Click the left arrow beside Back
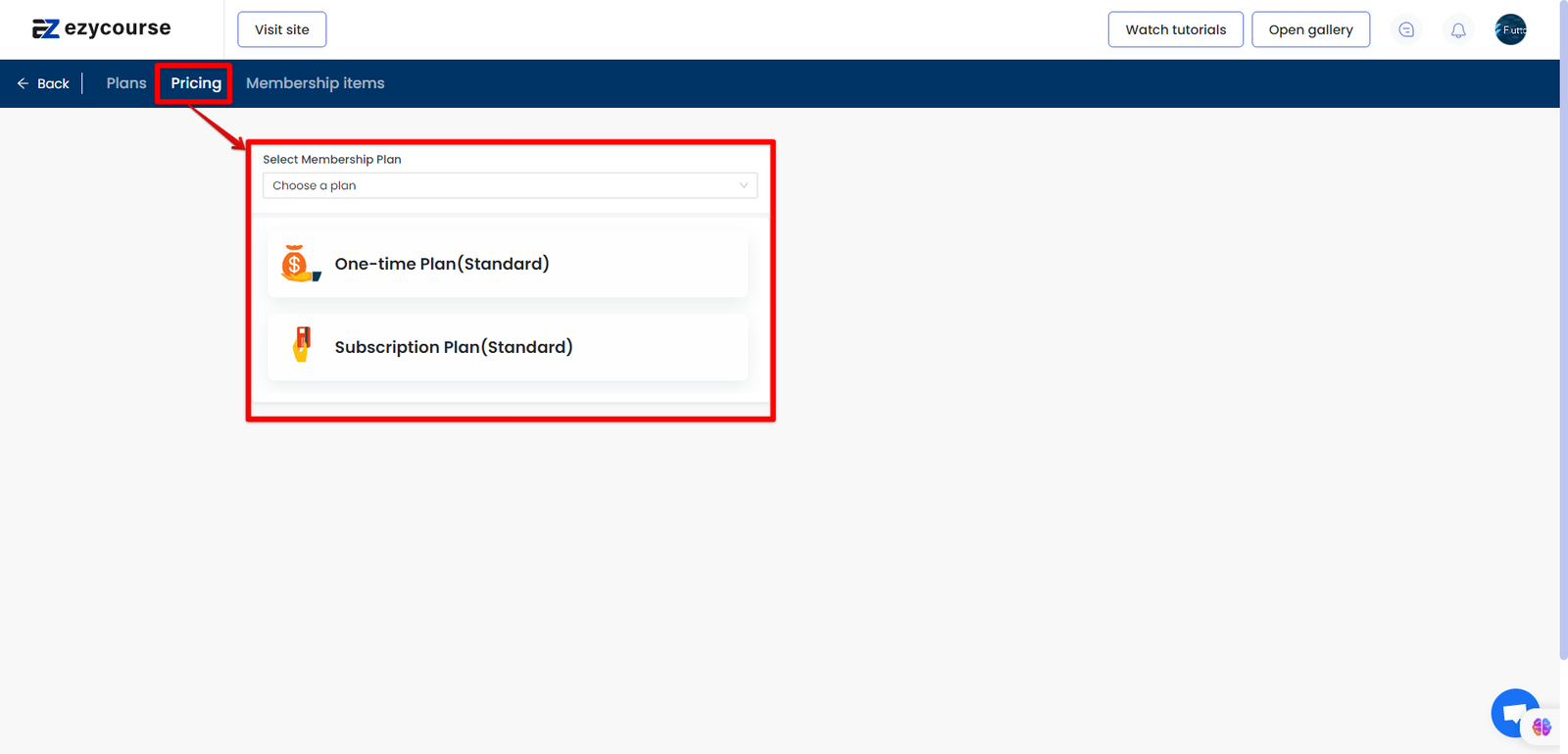This screenshot has width=1568, height=754. 23,83
